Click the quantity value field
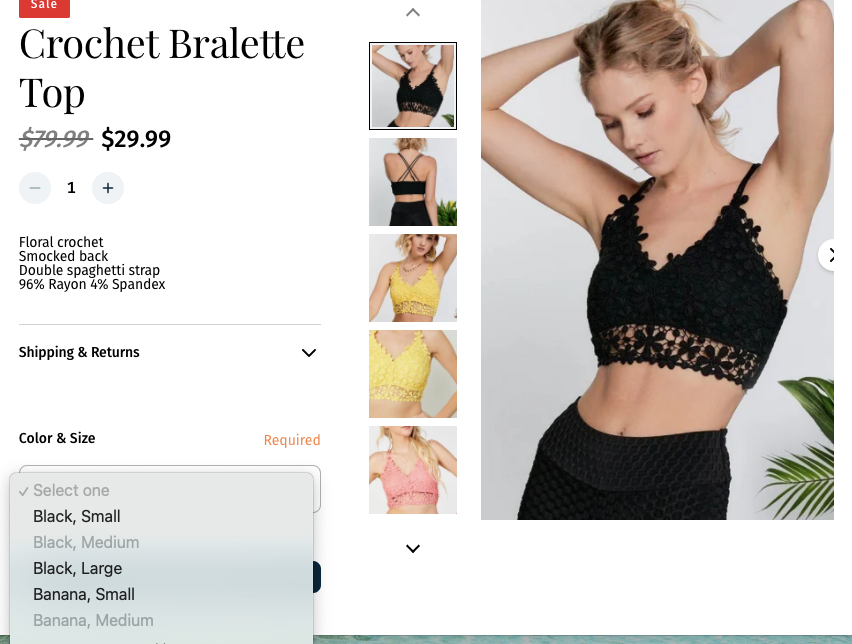Viewport: 852px width, 644px height. [x=71, y=188]
